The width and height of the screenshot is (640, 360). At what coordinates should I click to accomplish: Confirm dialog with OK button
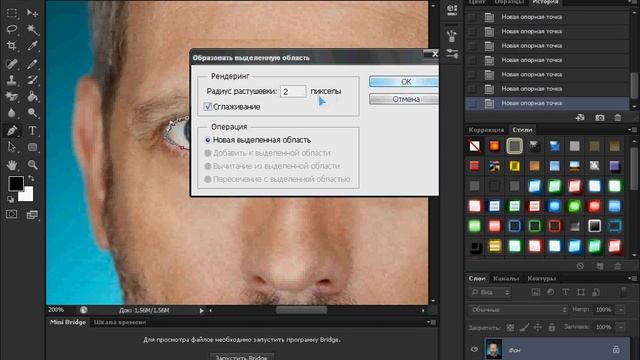(404, 82)
